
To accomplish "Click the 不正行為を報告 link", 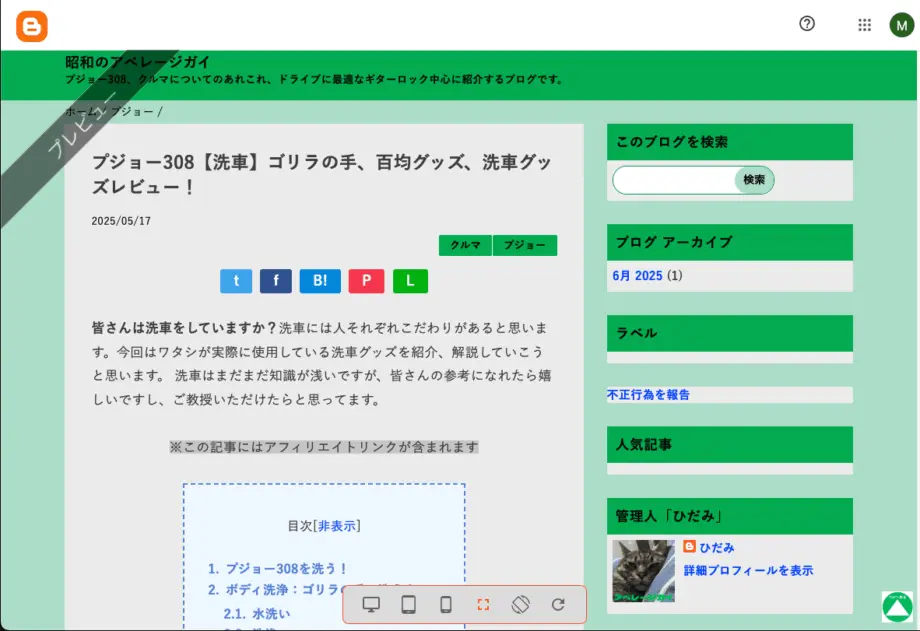I will click(x=648, y=394).
